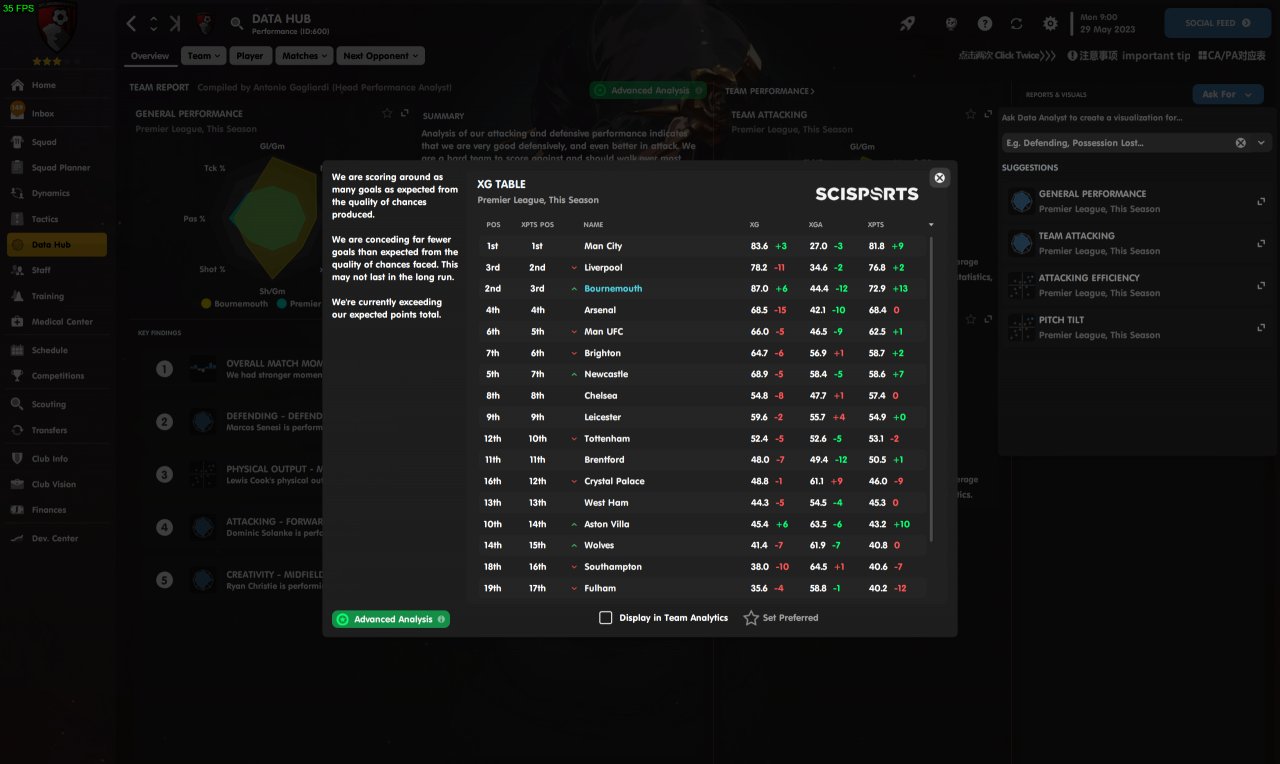The image size is (1280, 764).
Task: Open the Team dropdown tab
Action: click(x=204, y=56)
